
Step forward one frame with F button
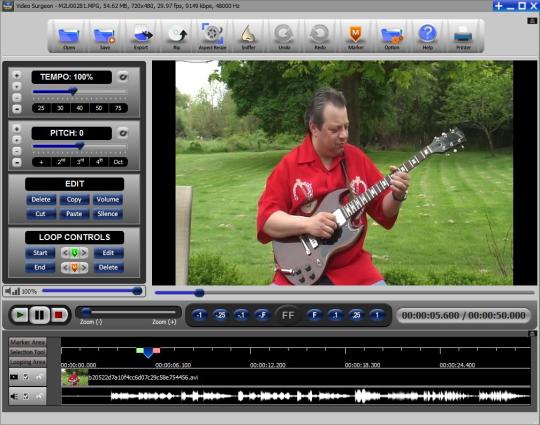314,315
